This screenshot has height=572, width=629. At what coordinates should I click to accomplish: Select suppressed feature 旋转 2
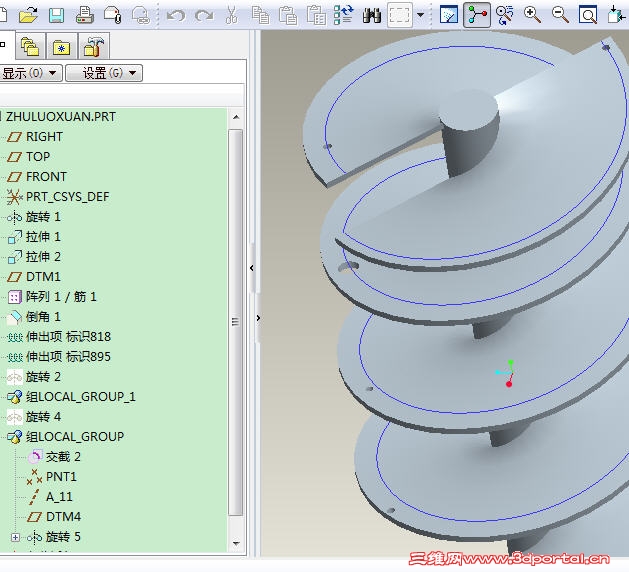click(x=43, y=377)
